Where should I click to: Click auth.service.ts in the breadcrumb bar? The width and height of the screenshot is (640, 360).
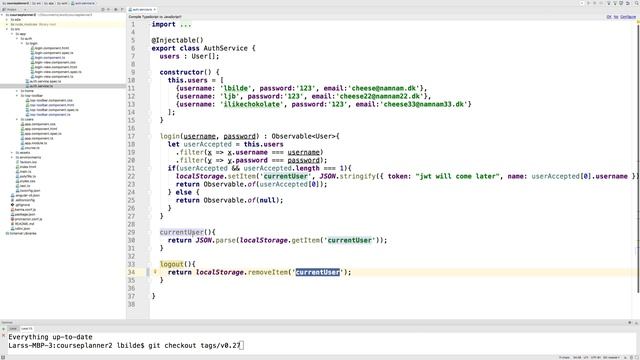[83, 3]
